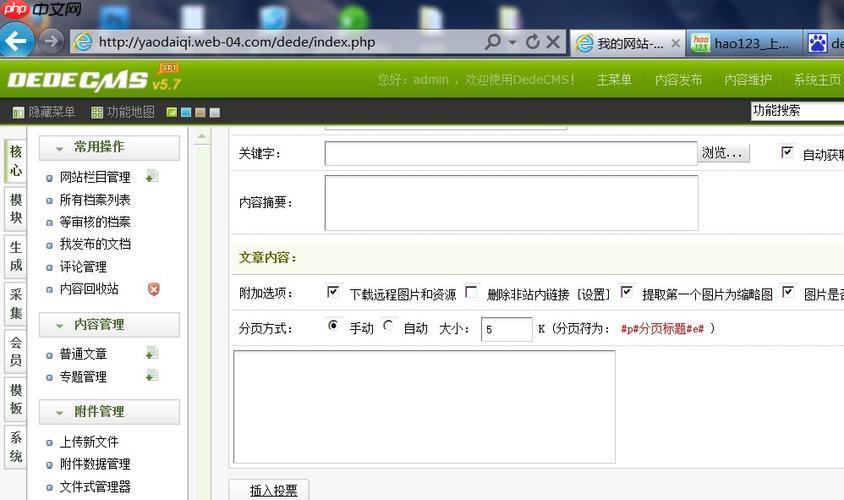Image resolution: width=844 pixels, height=500 pixels.
Task: Open 内容回收站 link
Action: tap(89, 288)
